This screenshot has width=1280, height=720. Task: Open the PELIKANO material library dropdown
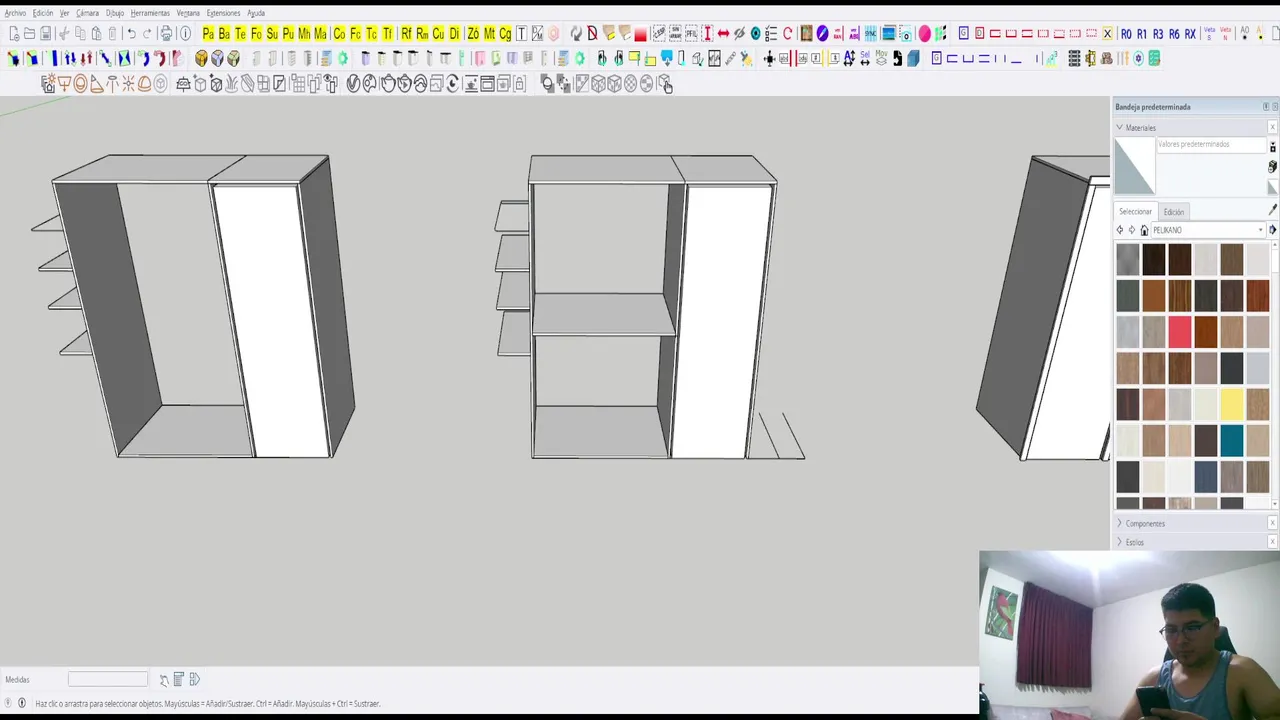click(x=1209, y=230)
